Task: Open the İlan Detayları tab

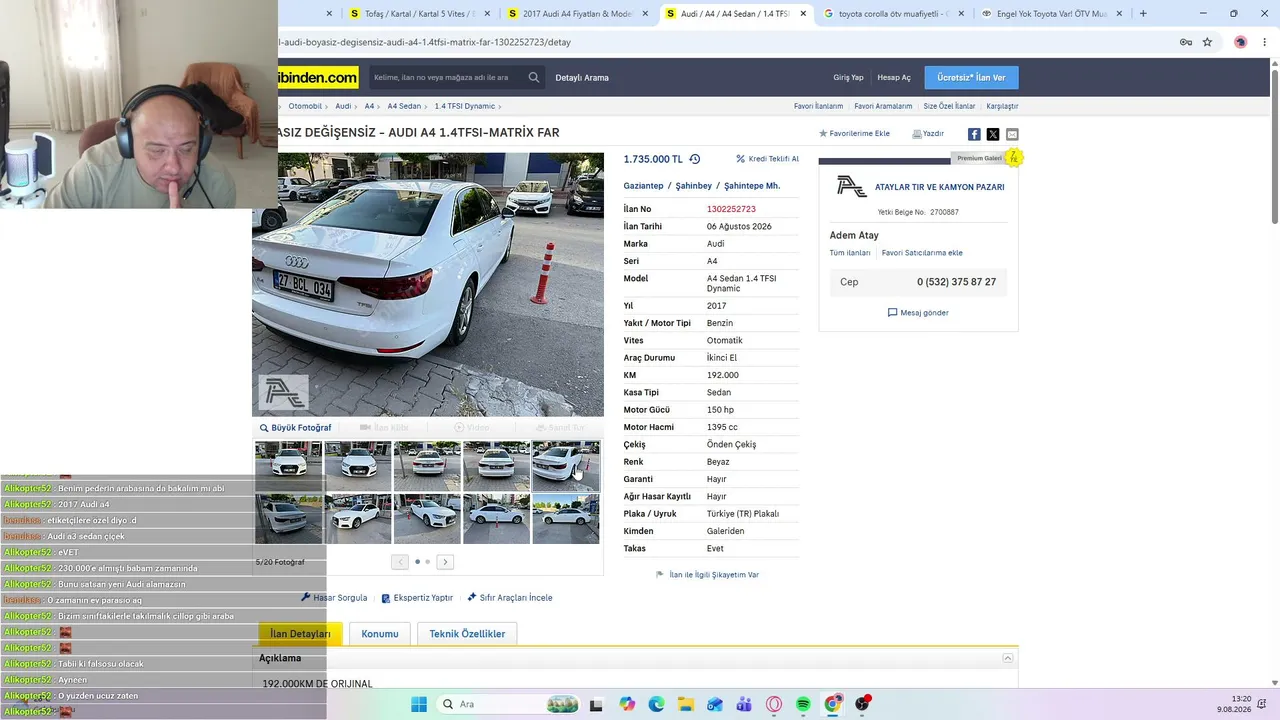Action: (301, 634)
